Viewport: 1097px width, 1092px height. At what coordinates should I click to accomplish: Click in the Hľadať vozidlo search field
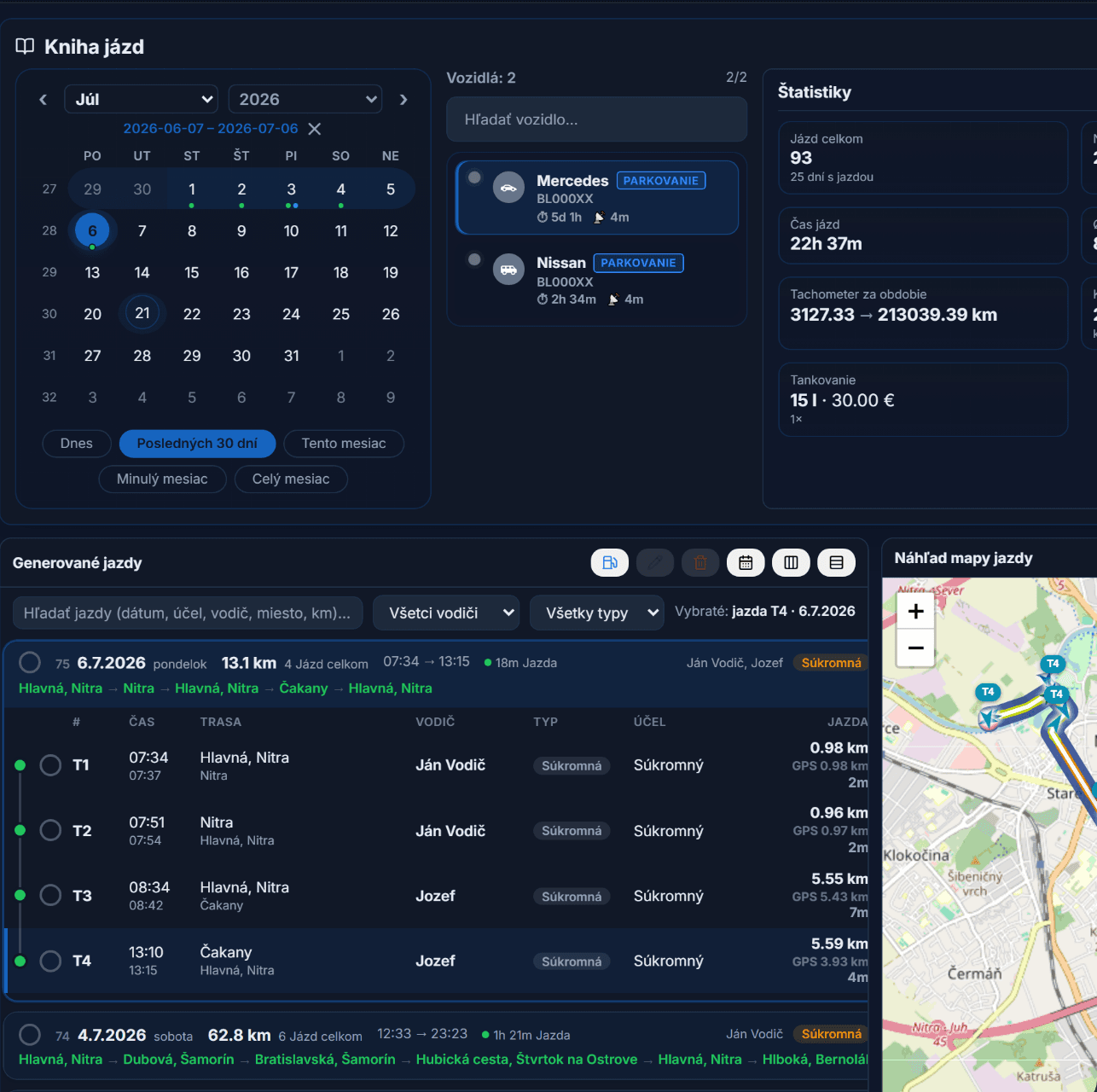point(597,119)
